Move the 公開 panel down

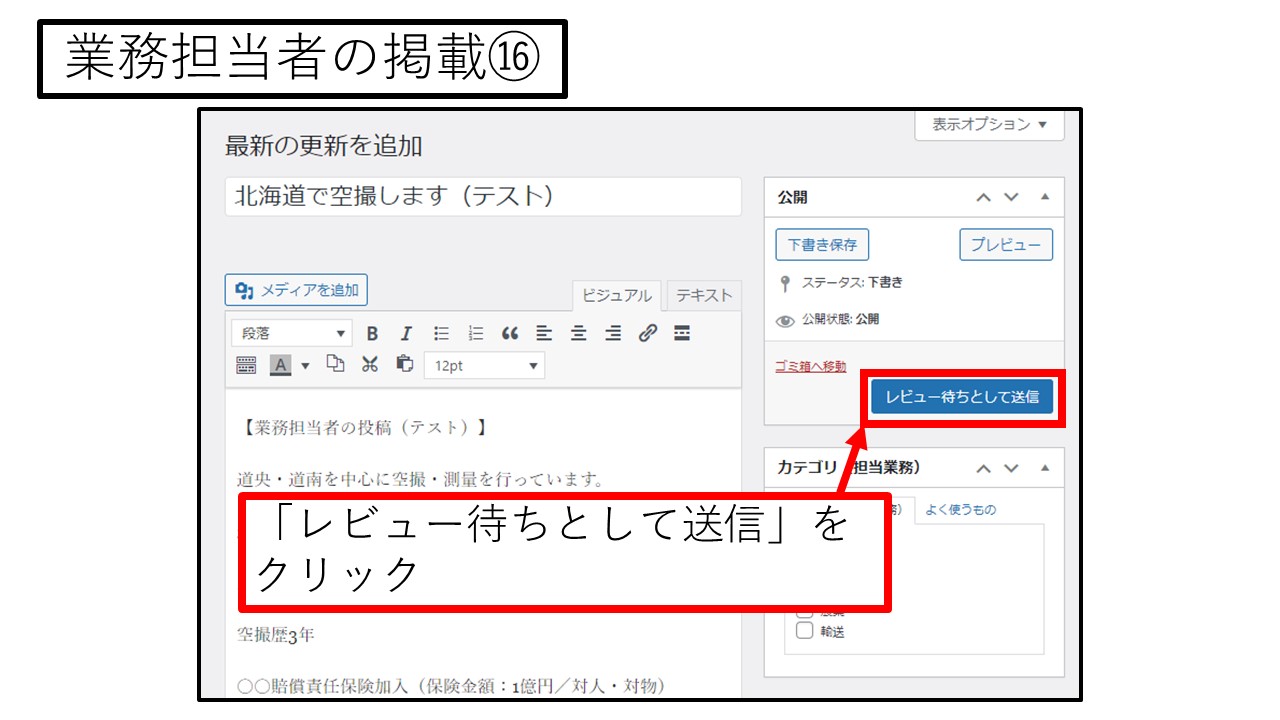click(x=1011, y=198)
